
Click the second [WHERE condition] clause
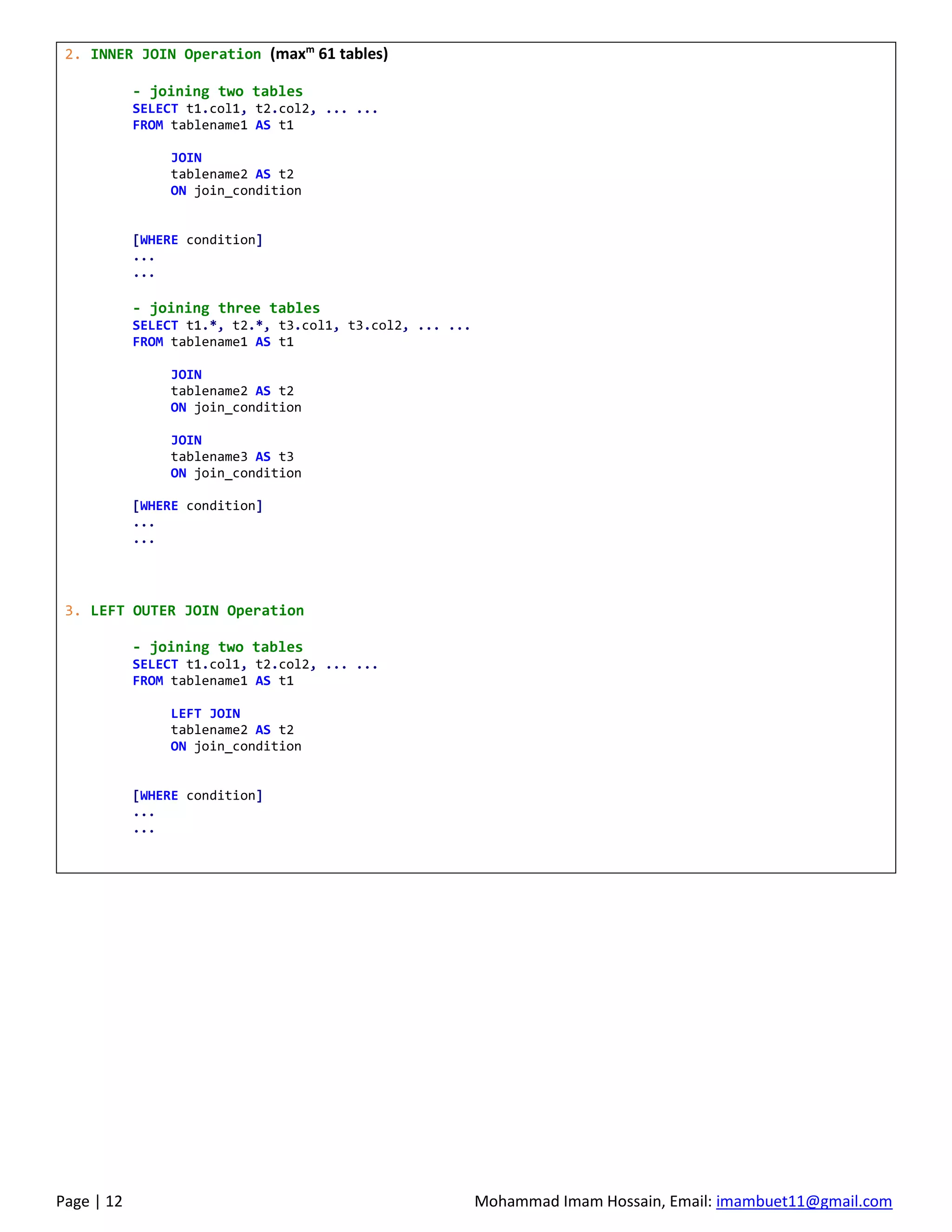(x=198, y=506)
